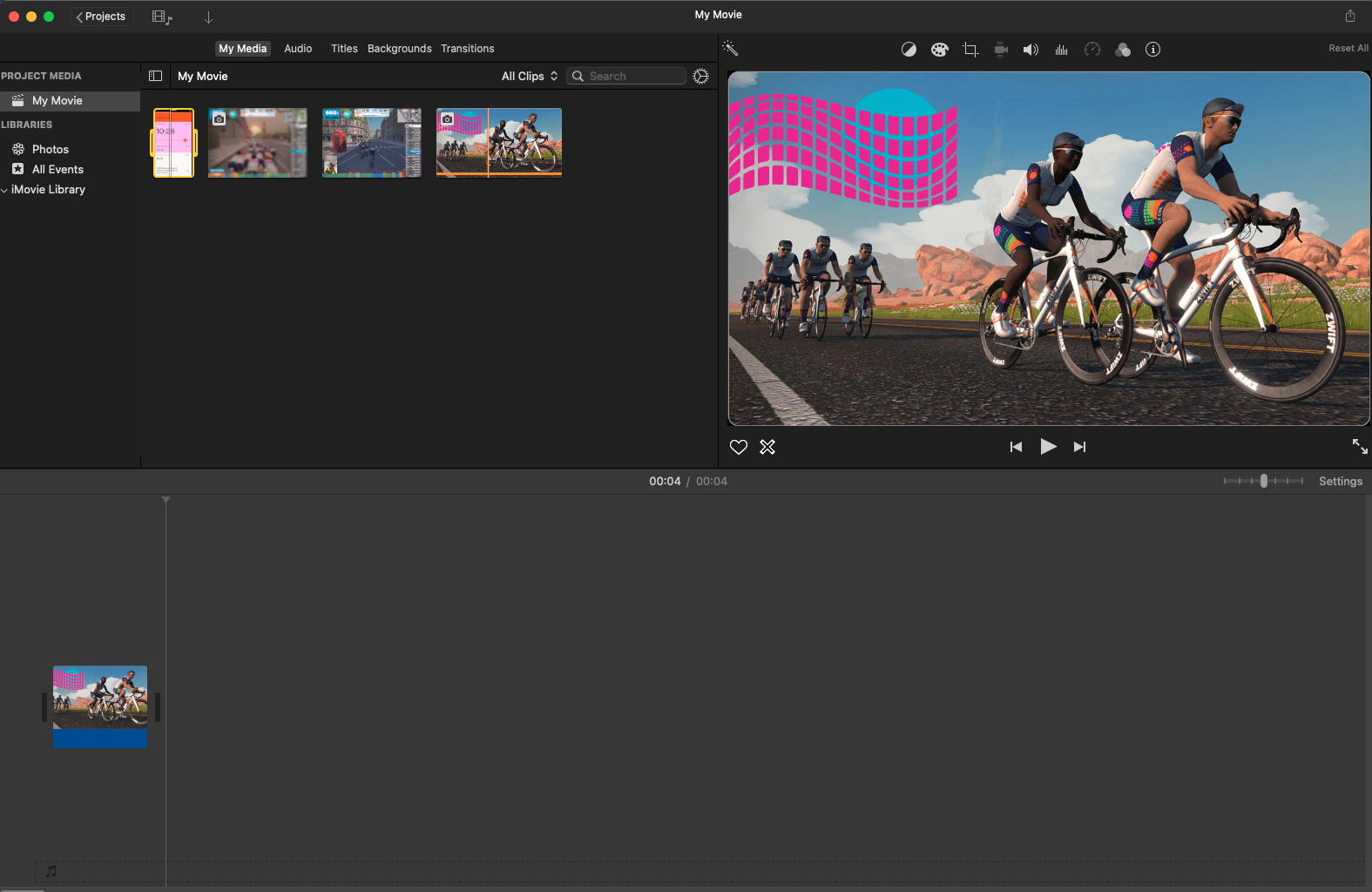Toggle the libraries sidebar visibility

156,76
